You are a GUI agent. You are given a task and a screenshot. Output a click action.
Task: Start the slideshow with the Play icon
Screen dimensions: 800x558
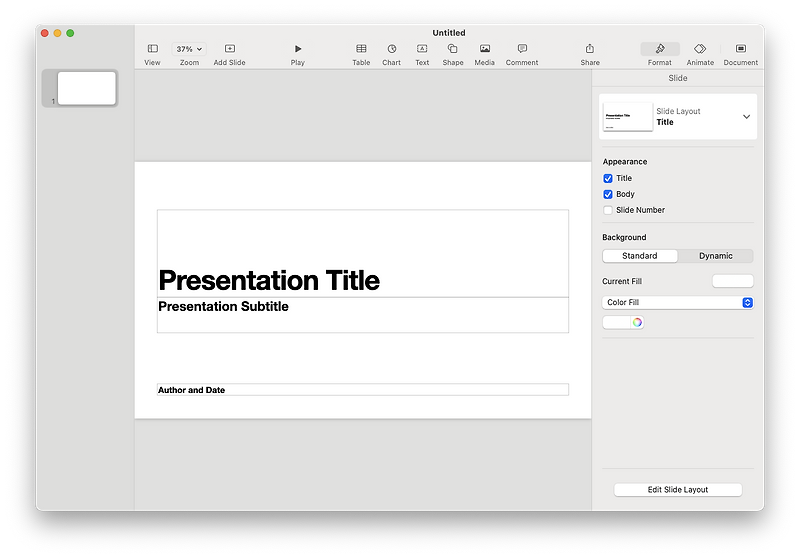[x=298, y=49]
